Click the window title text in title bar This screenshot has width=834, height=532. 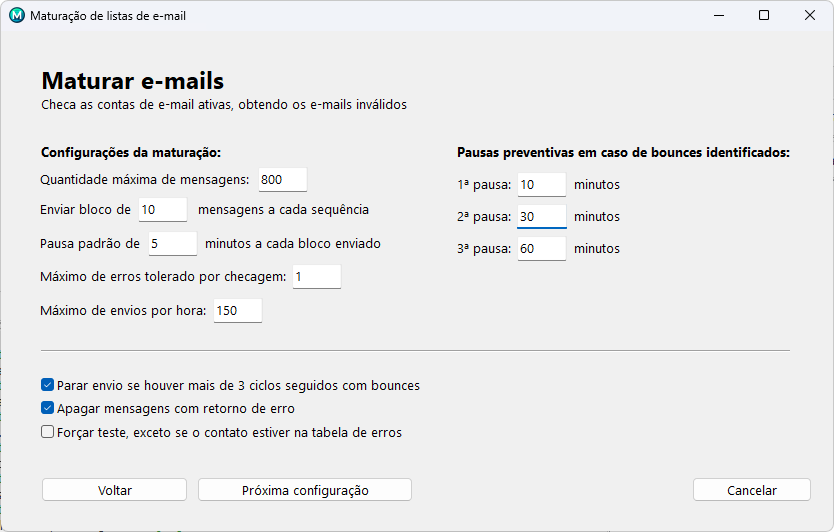pos(108,16)
